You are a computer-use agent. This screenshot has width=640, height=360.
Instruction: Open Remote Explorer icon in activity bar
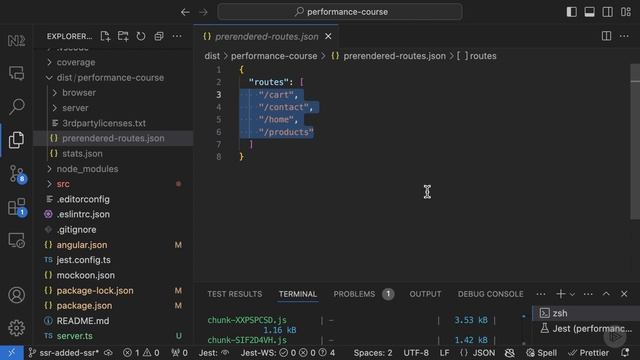(17, 240)
